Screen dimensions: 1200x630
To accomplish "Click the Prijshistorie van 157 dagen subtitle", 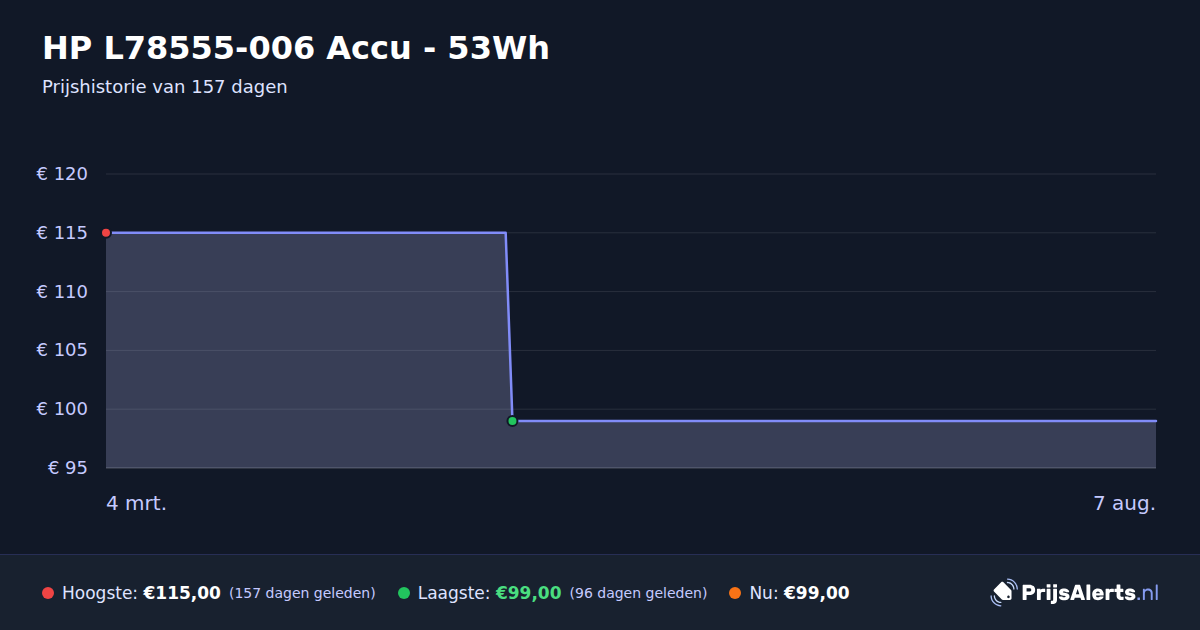I will click(x=165, y=87).
